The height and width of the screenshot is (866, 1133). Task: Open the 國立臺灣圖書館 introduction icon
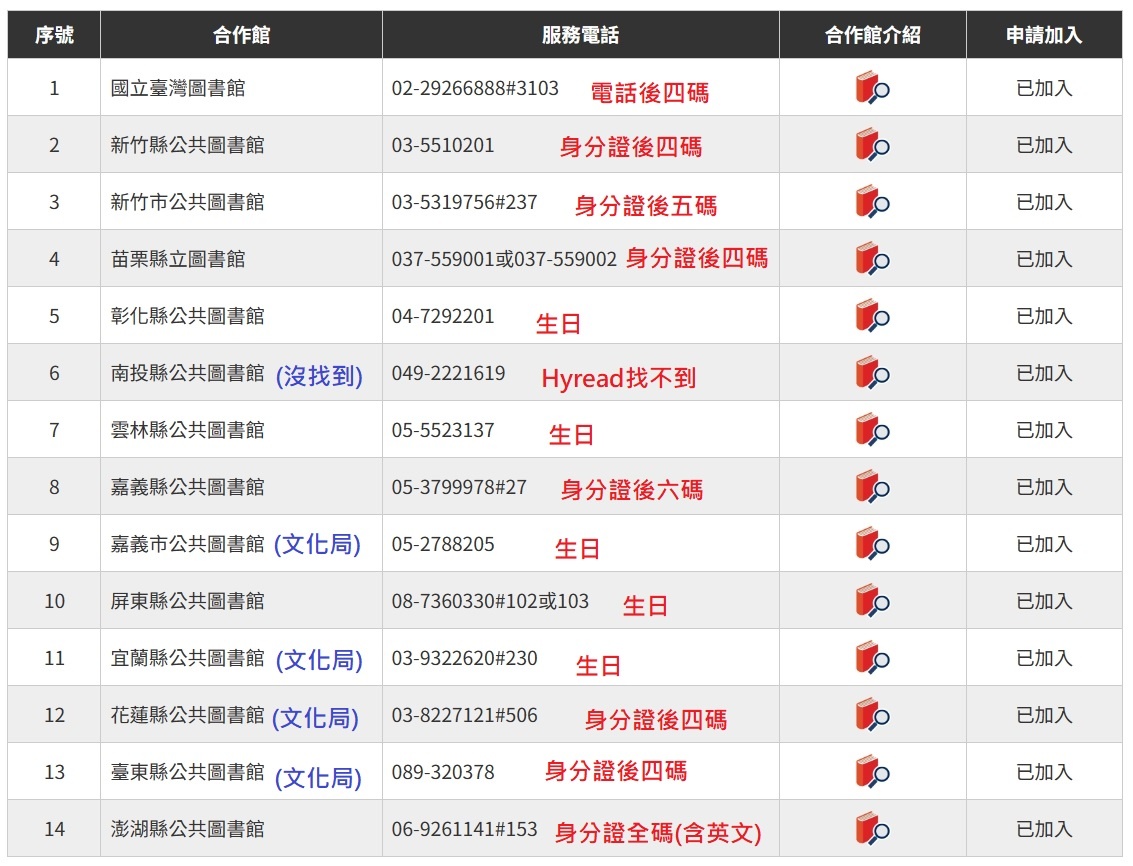(x=872, y=87)
